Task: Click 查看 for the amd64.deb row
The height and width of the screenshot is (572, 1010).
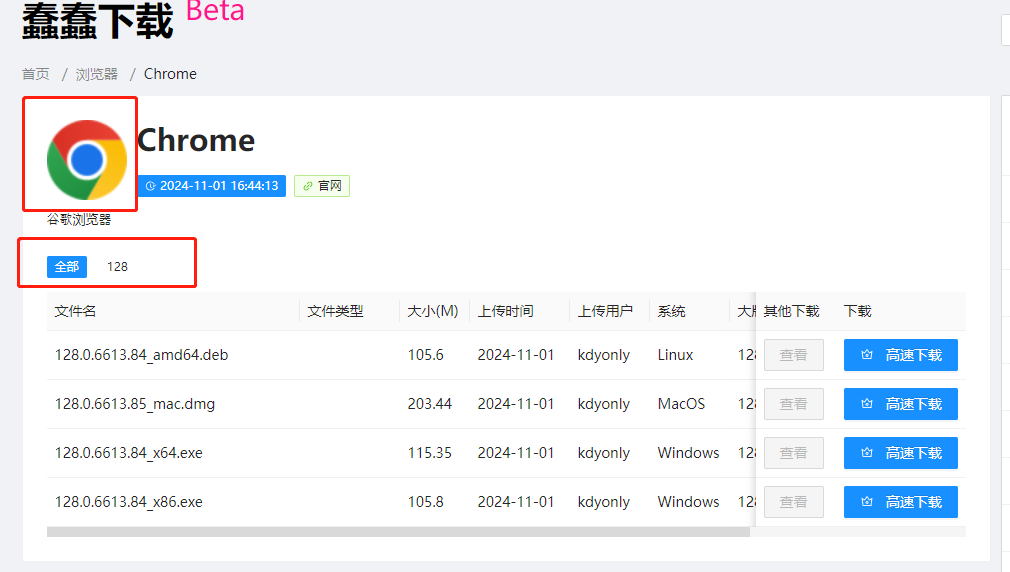Action: (x=794, y=355)
